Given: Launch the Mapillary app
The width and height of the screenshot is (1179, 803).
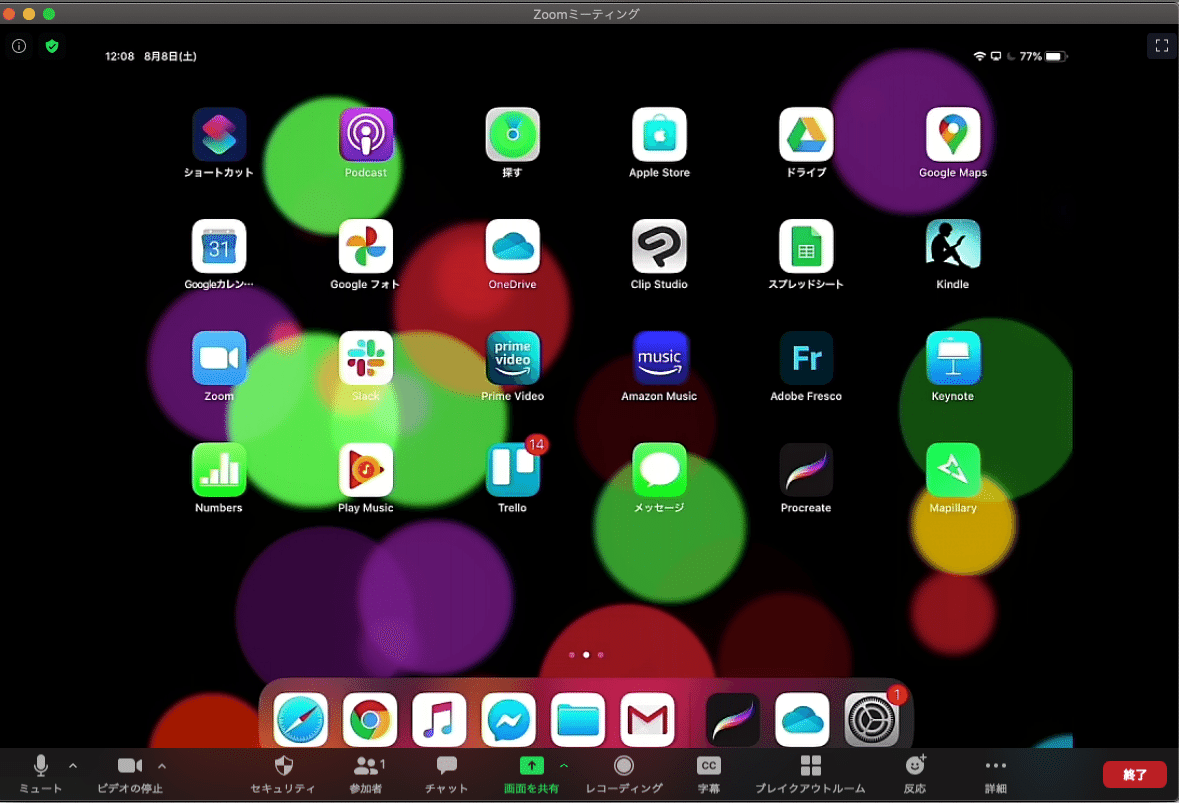Looking at the screenshot, I should click(x=953, y=471).
